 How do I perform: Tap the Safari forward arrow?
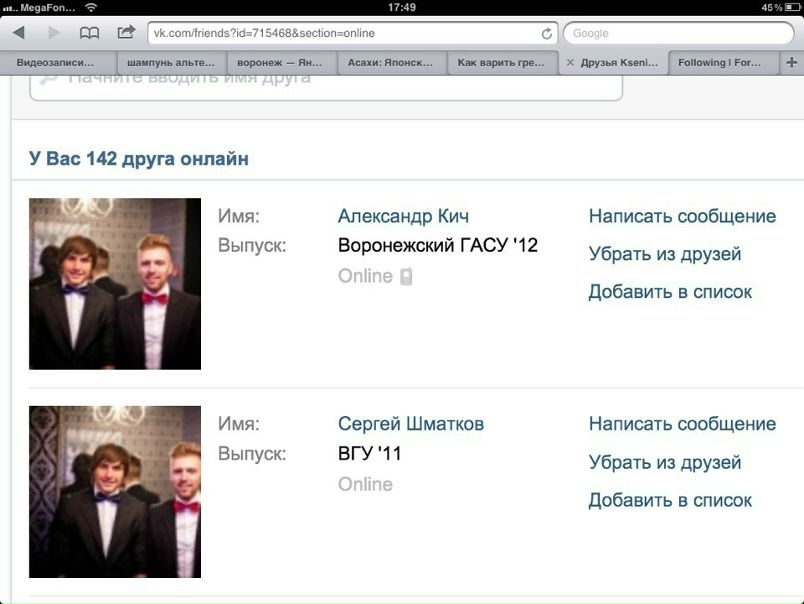(x=54, y=33)
